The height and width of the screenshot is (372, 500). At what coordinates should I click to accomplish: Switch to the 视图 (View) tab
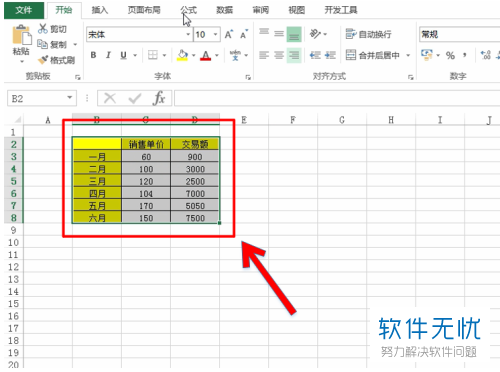coord(296,10)
